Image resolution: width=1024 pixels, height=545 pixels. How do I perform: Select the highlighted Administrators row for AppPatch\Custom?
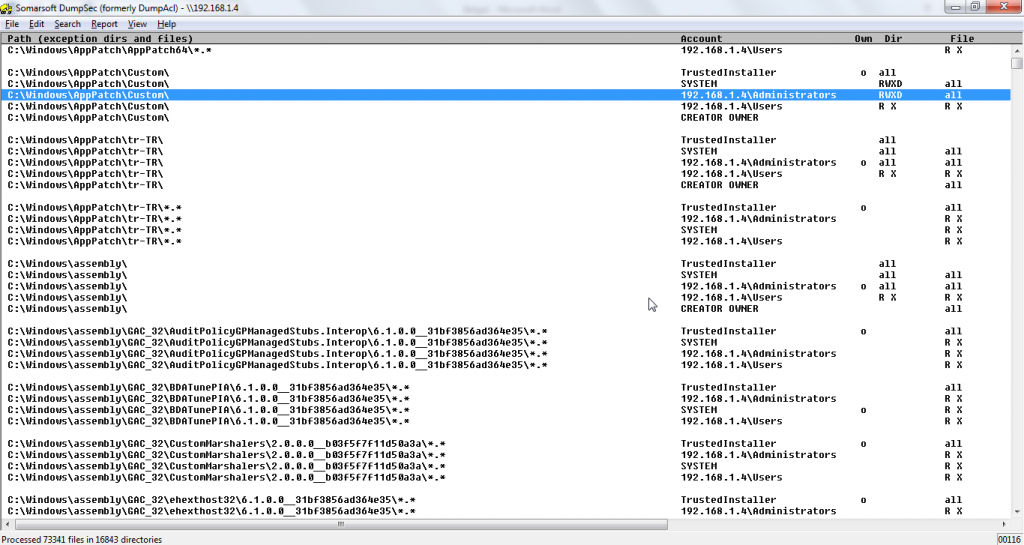(500, 95)
